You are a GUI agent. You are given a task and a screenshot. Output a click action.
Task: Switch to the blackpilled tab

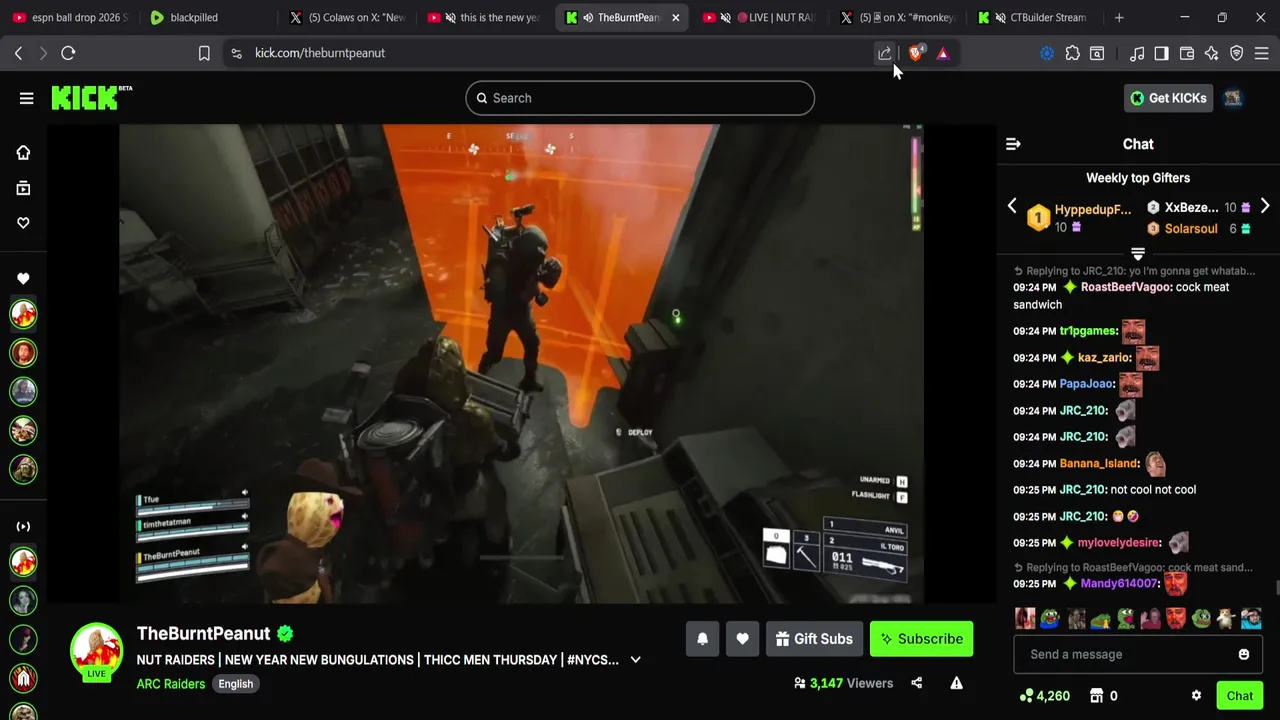pos(205,17)
